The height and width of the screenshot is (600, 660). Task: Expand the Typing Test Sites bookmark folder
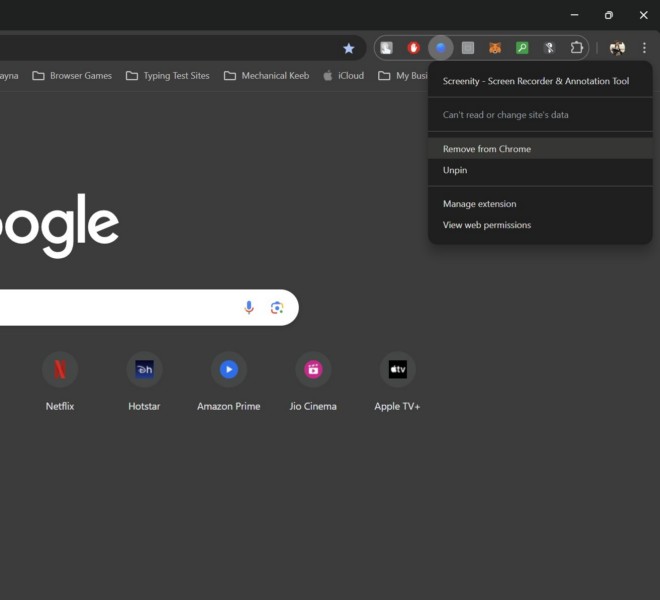click(x=167, y=76)
